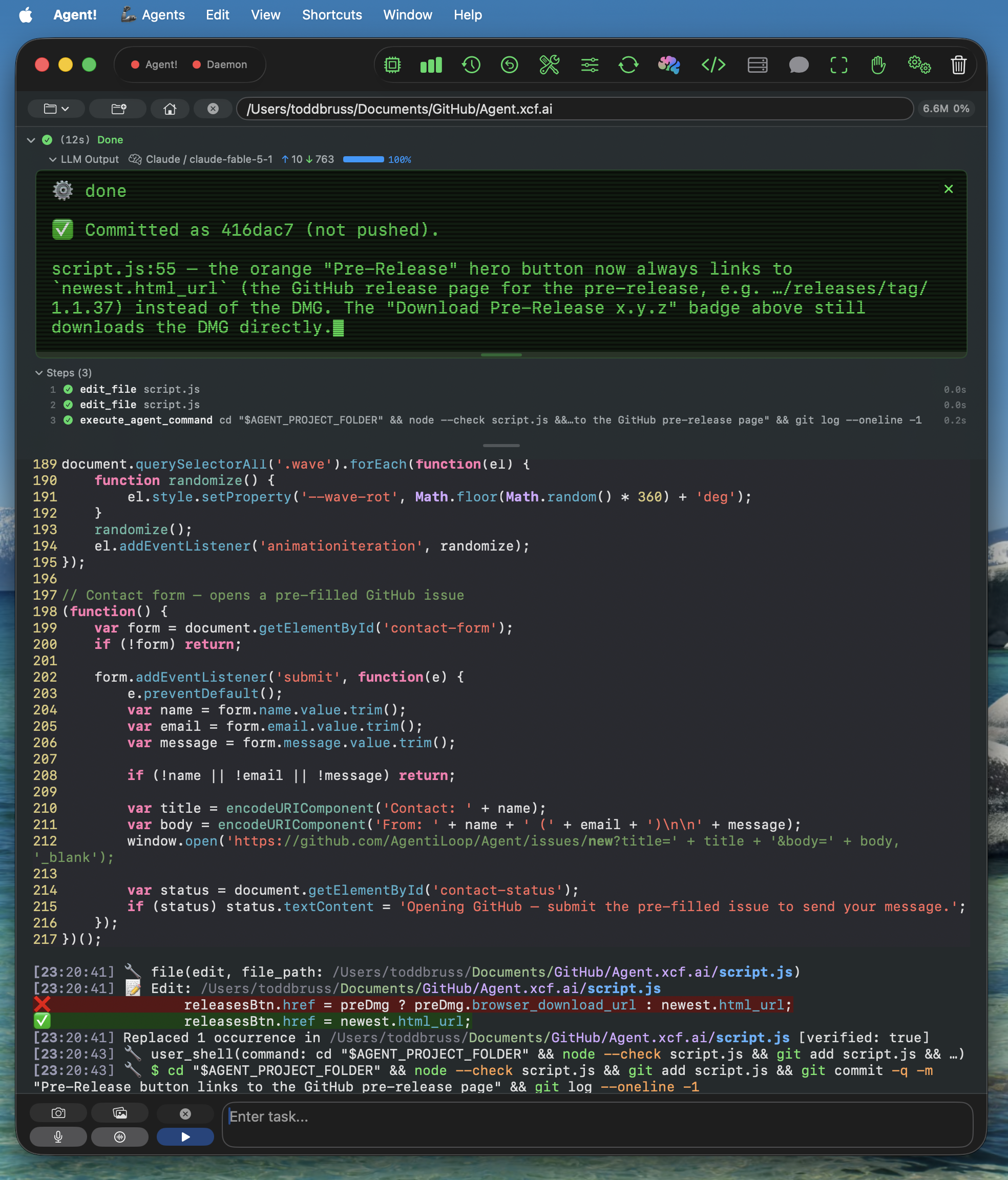Click the circular sync arrows icon
Image resolution: width=1008 pixels, height=1180 pixels.
coord(628,65)
